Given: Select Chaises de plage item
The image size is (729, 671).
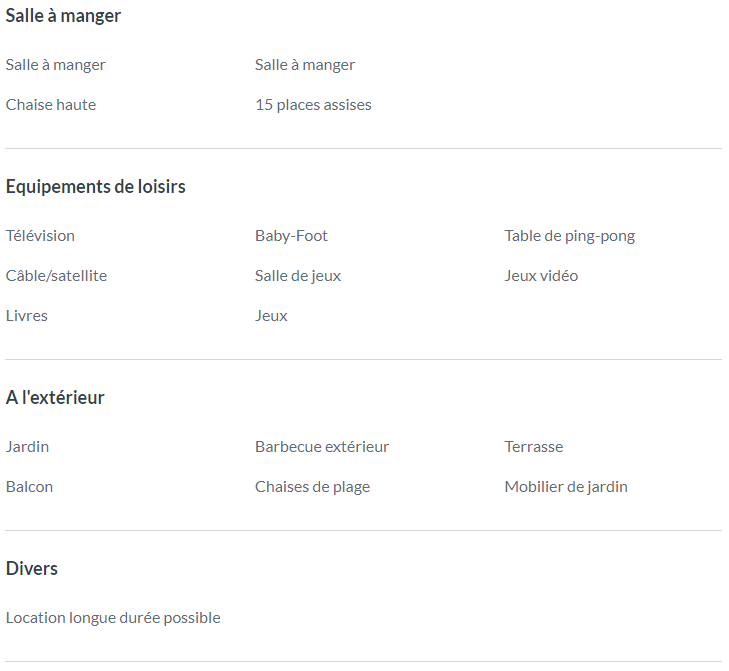Looking at the screenshot, I should [x=312, y=487].
